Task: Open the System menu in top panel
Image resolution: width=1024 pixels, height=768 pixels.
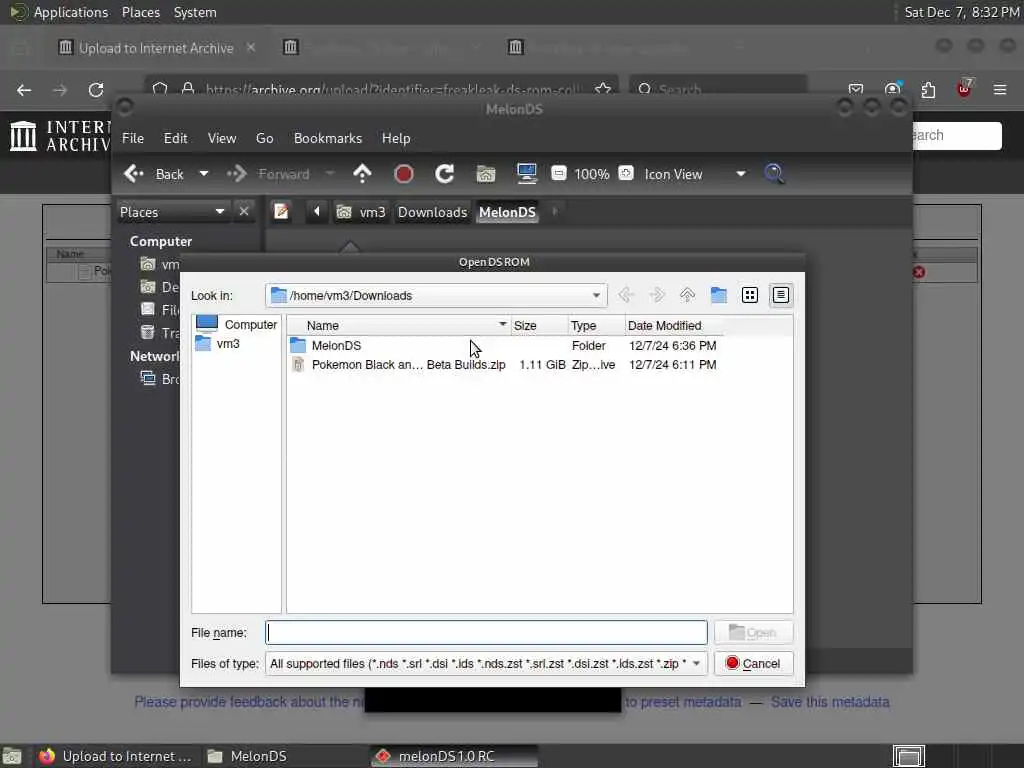Action: pyautogui.click(x=195, y=12)
